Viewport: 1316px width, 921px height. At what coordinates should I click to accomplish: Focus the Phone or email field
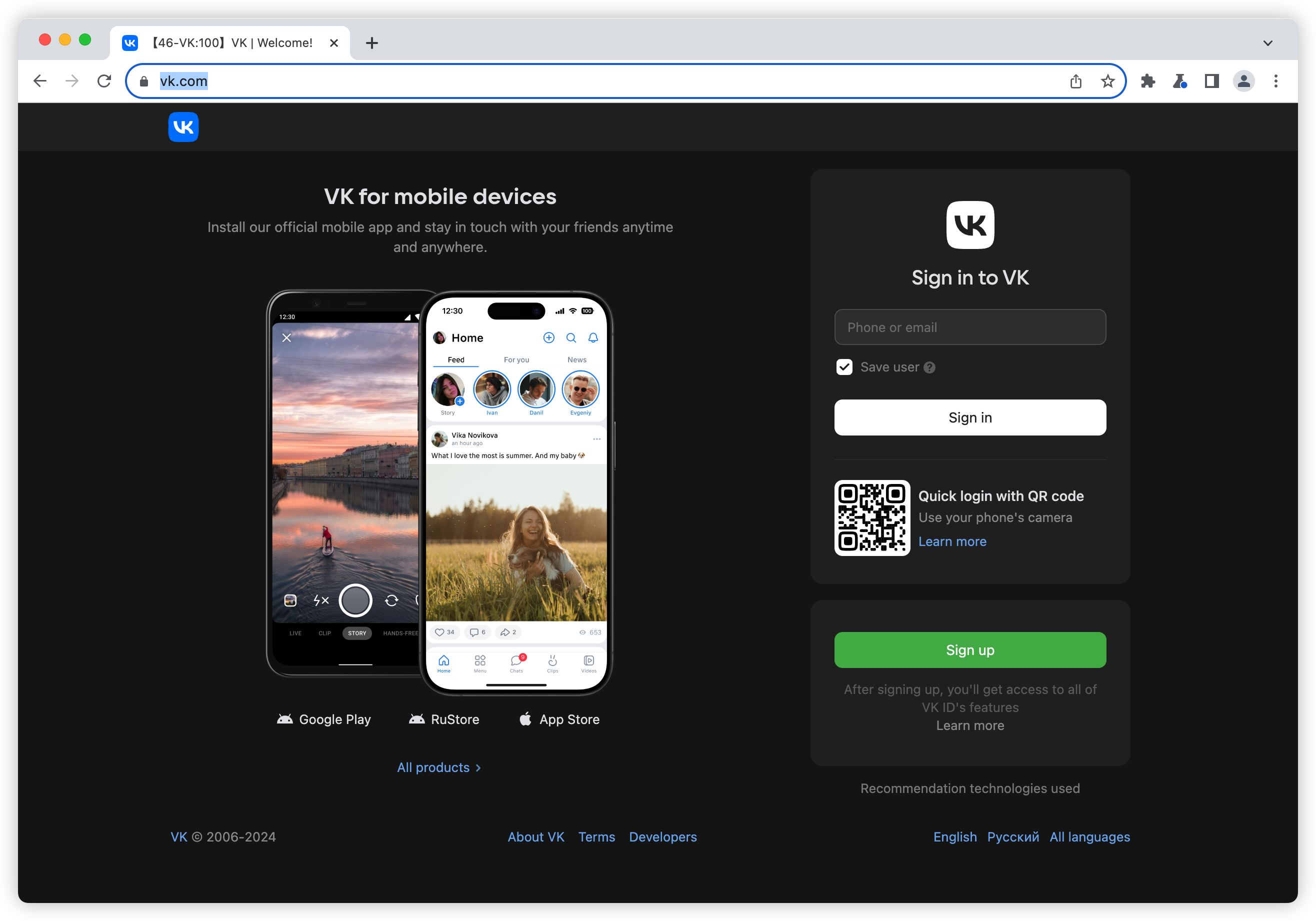pos(970,327)
